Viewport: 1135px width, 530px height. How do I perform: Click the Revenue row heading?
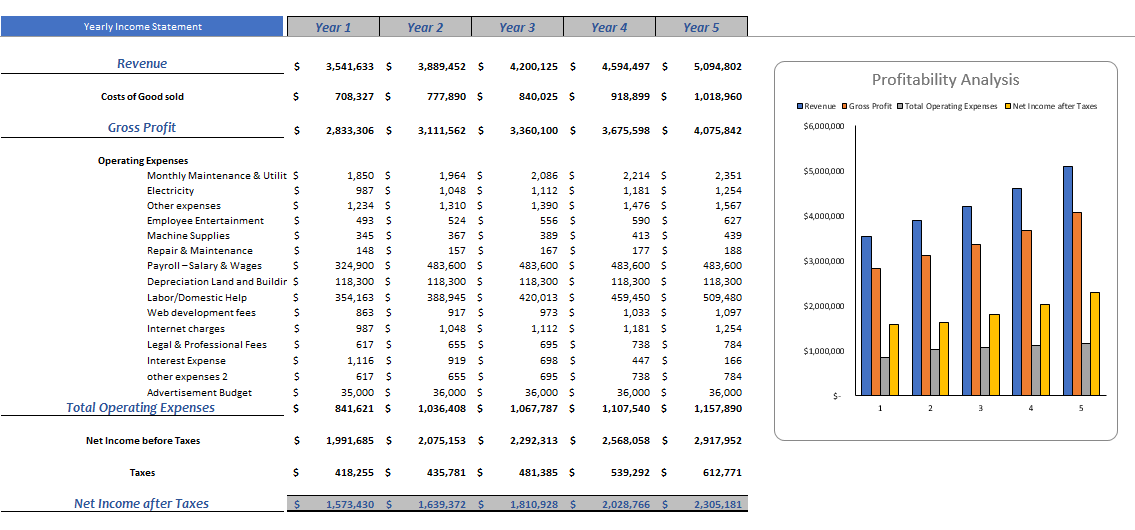tap(142, 64)
